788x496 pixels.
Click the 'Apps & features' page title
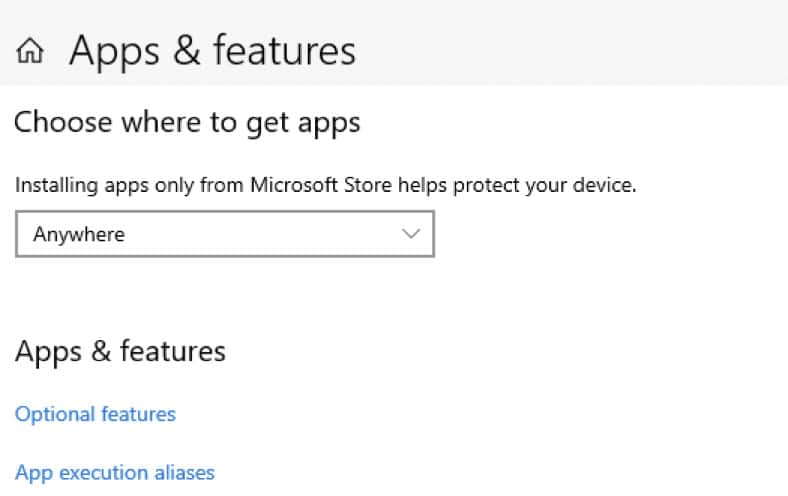click(x=213, y=51)
